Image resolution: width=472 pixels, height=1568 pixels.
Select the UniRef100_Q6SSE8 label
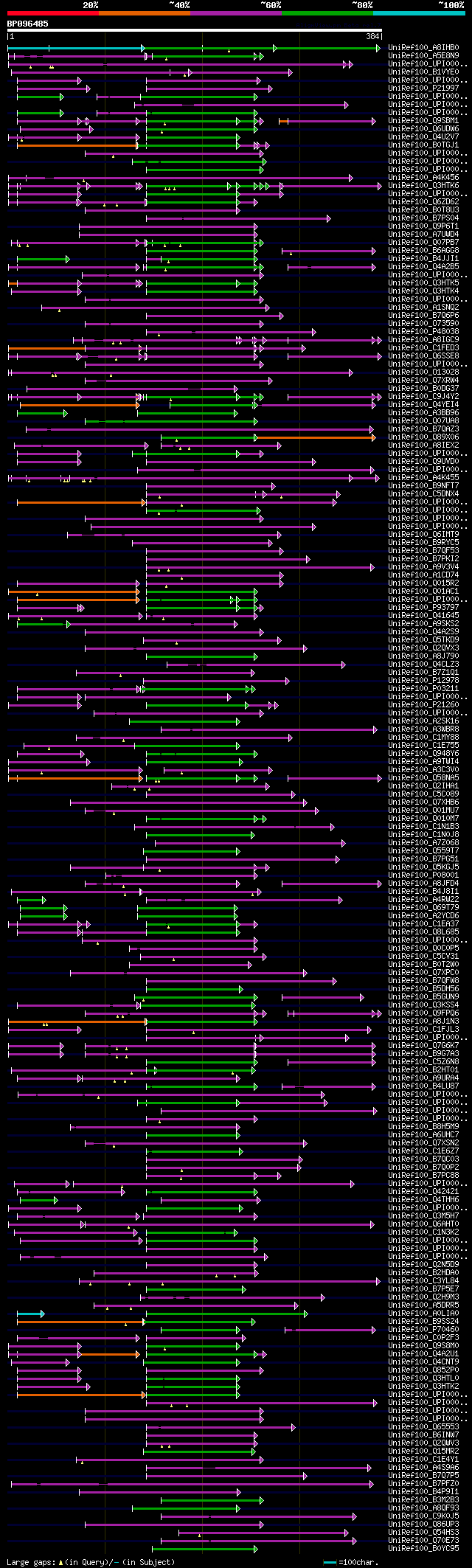click(423, 356)
